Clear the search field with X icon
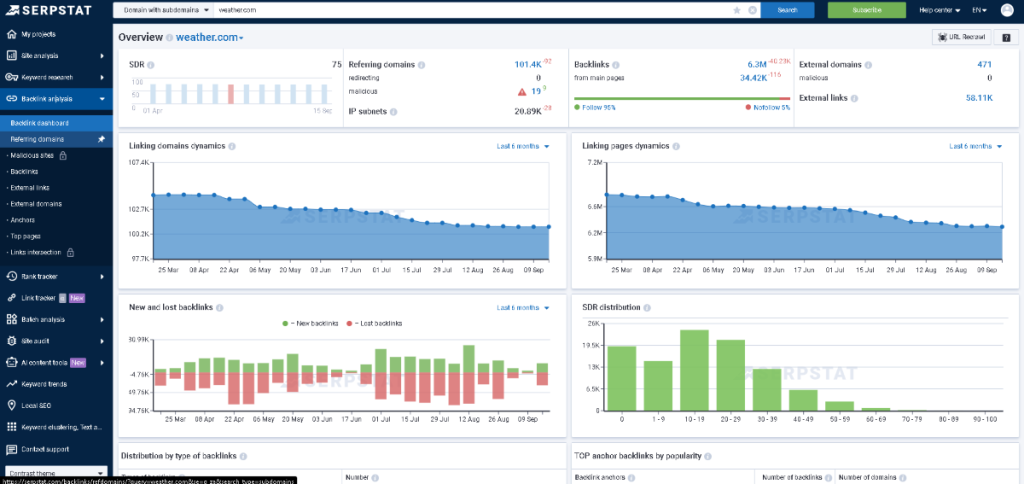The image size is (1024, 484). coord(752,10)
